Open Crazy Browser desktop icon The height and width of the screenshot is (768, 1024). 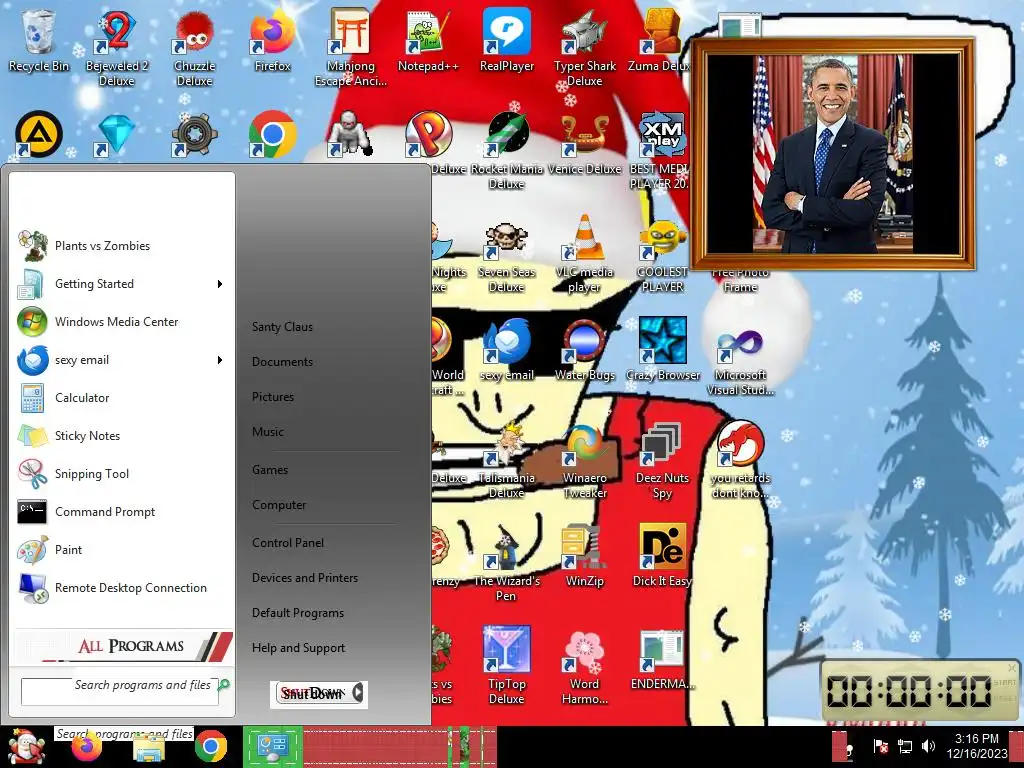point(662,350)
